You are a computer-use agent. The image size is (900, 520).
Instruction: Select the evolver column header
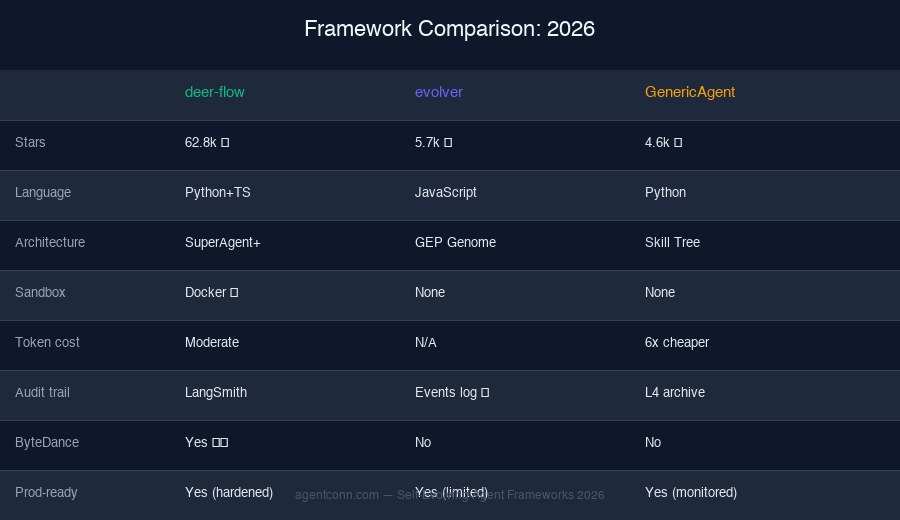click(x=439, y=92)
